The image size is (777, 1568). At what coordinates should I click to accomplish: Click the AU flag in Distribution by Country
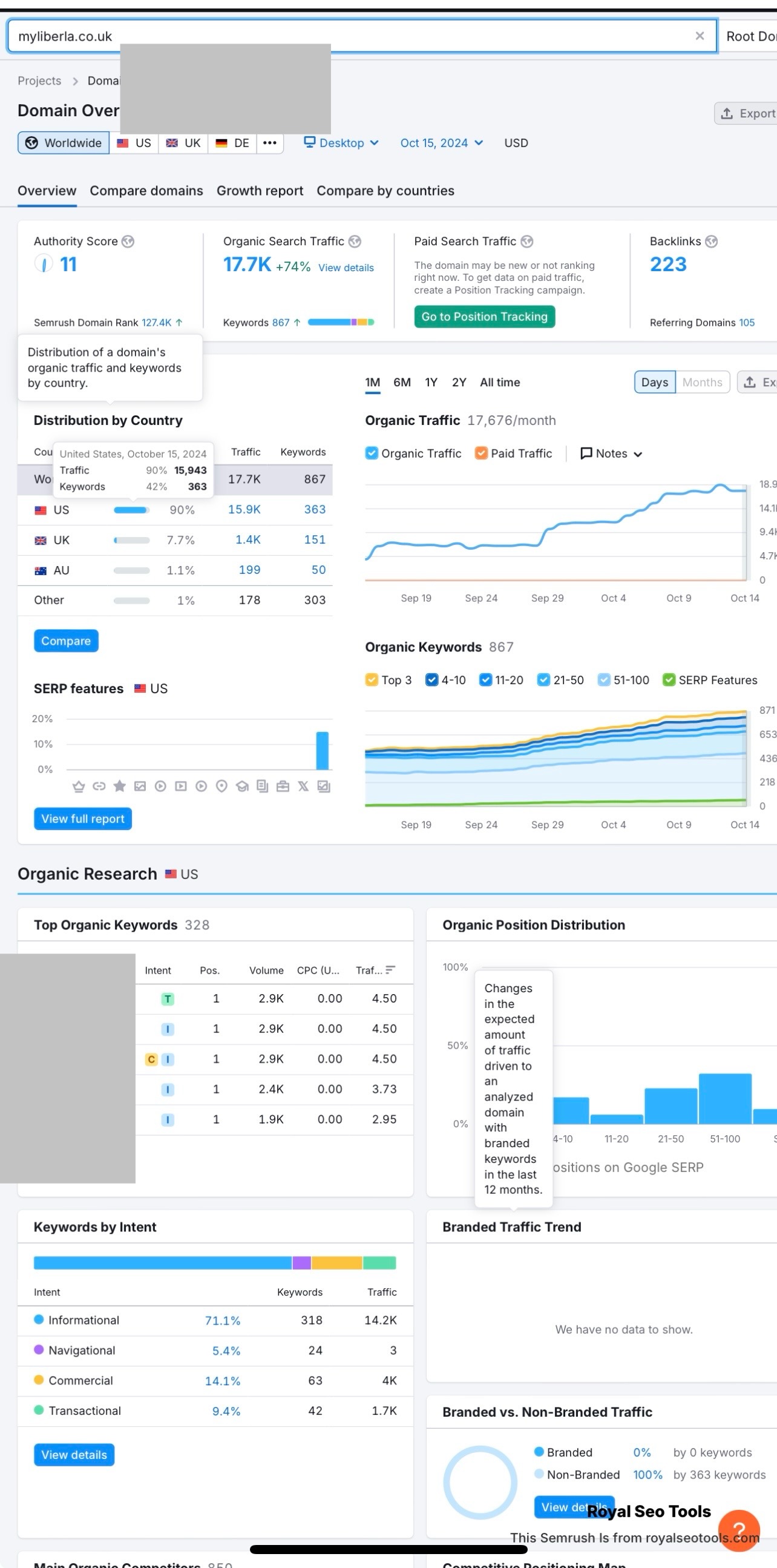click(41, 570)
